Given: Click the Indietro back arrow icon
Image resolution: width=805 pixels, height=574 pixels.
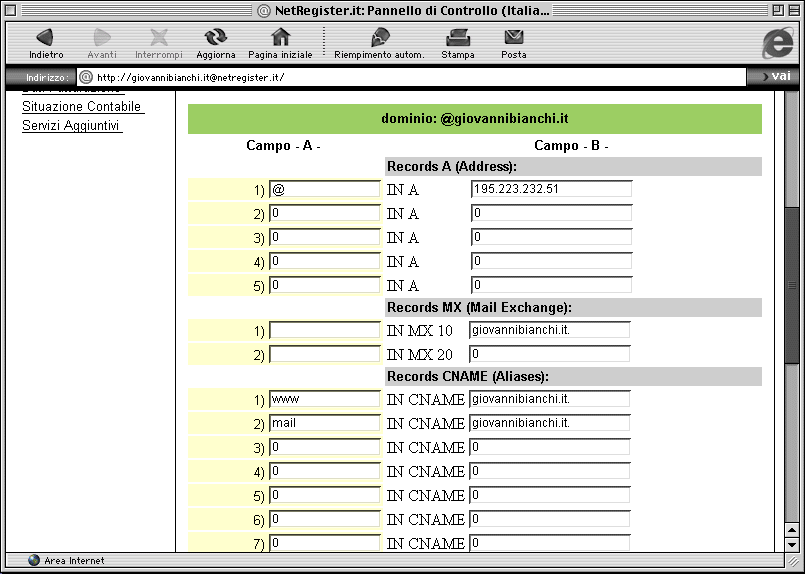Looking at the screenshot, I should point(45,37).
